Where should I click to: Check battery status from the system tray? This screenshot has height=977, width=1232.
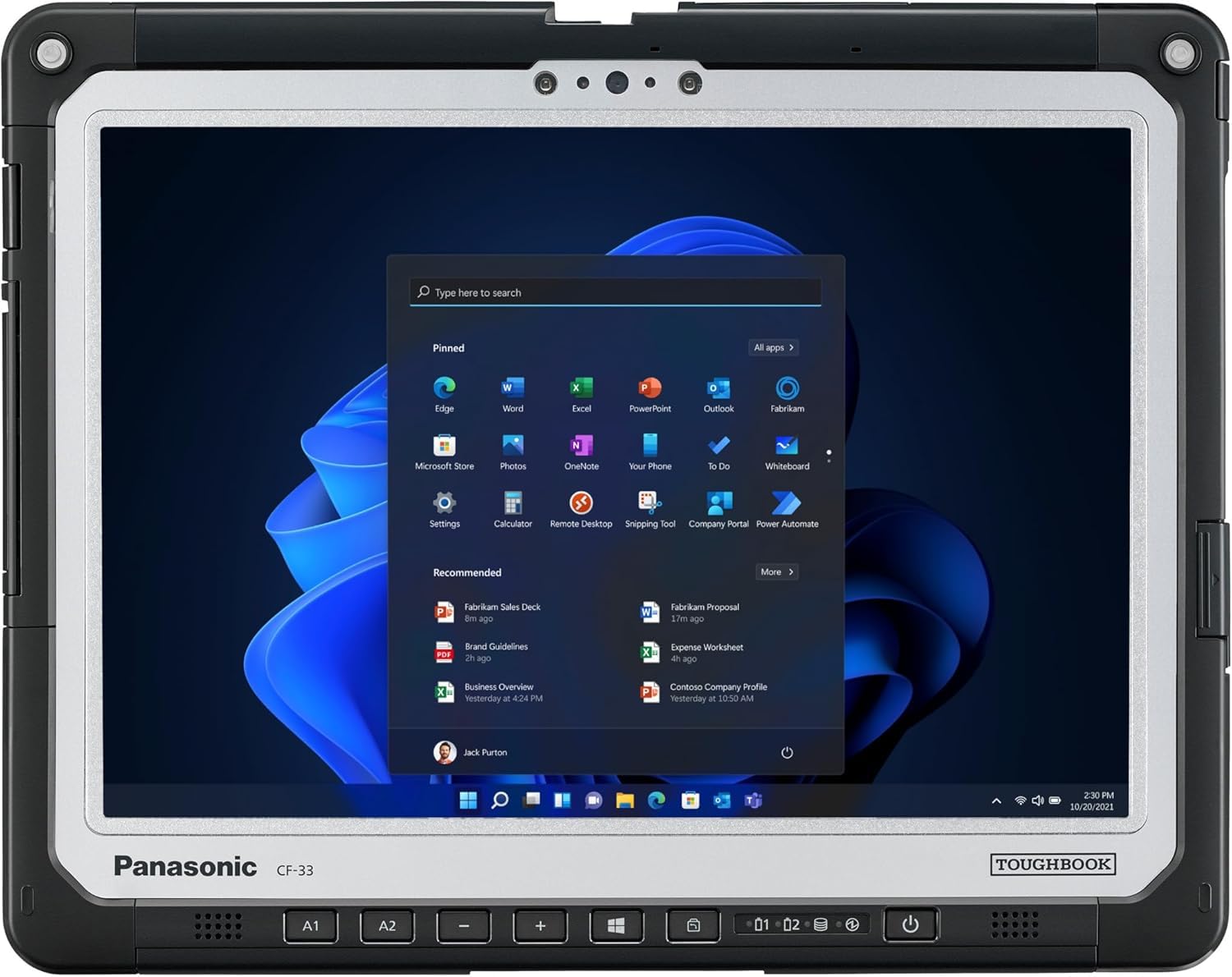(1055, 800)
